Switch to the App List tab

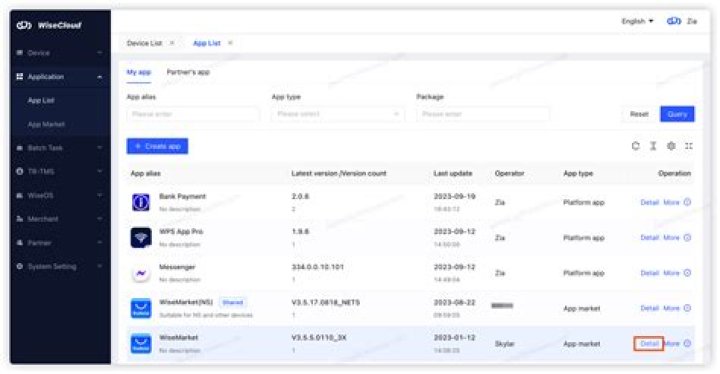pos(207,43)
